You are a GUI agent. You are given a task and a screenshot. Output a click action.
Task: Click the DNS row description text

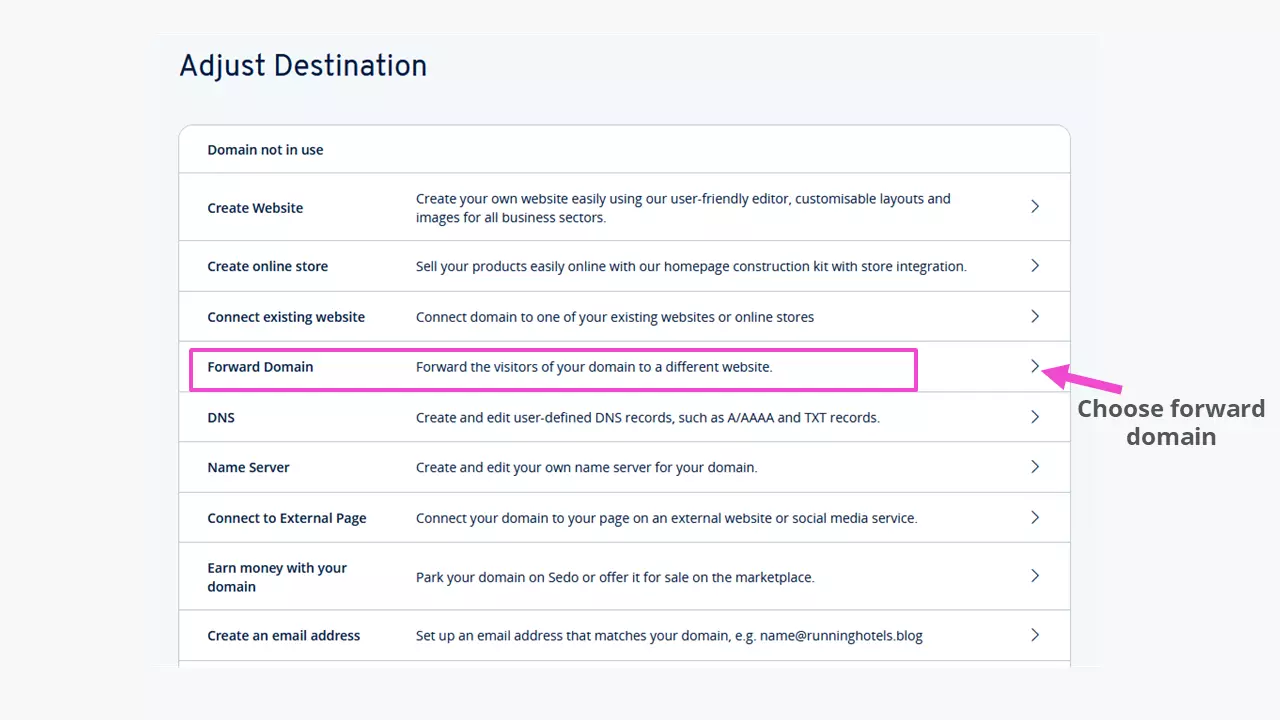coord(648,417)
